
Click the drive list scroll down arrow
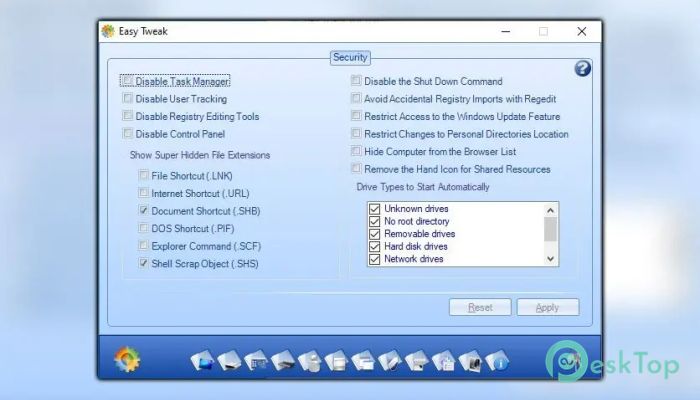(550, 259)
